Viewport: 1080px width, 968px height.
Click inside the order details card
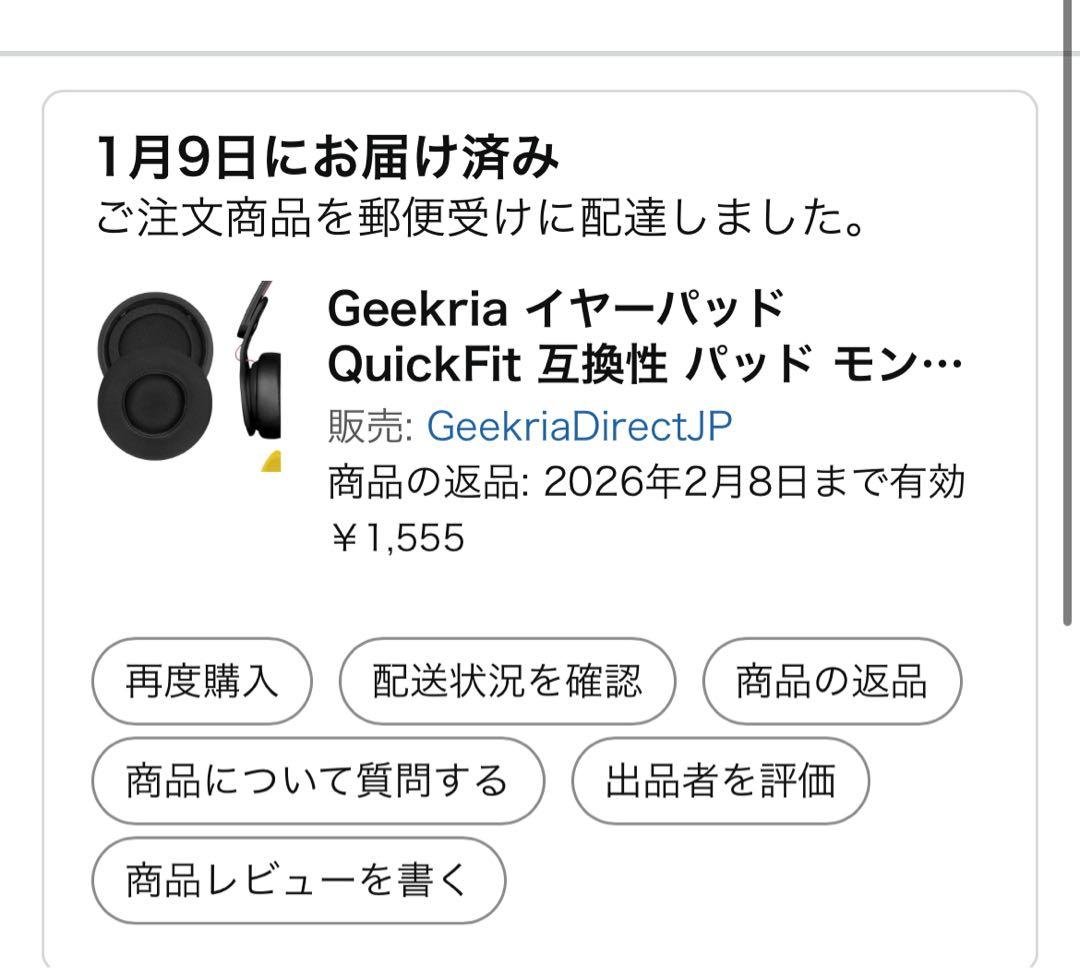click(540, 600)
